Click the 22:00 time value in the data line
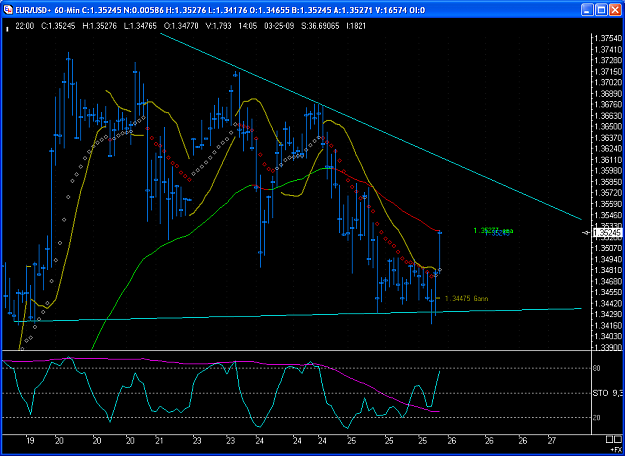Screen dimensions: 625x456 tap(24, 27)
